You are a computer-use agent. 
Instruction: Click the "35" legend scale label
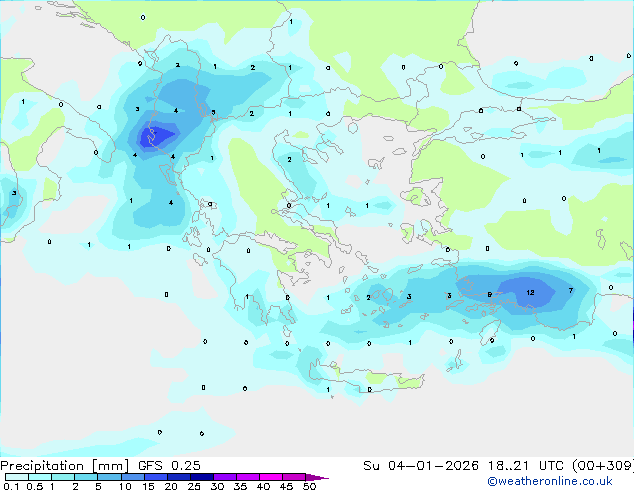240,486
